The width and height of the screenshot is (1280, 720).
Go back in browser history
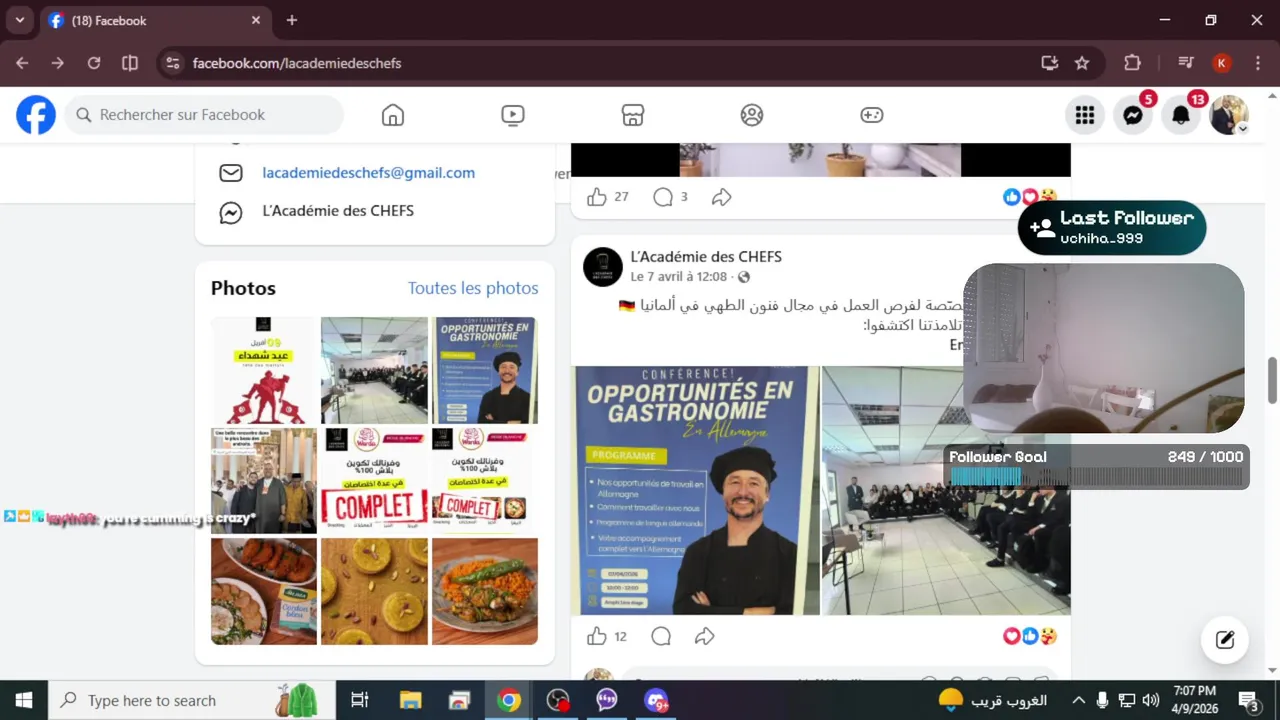[22, 63]
